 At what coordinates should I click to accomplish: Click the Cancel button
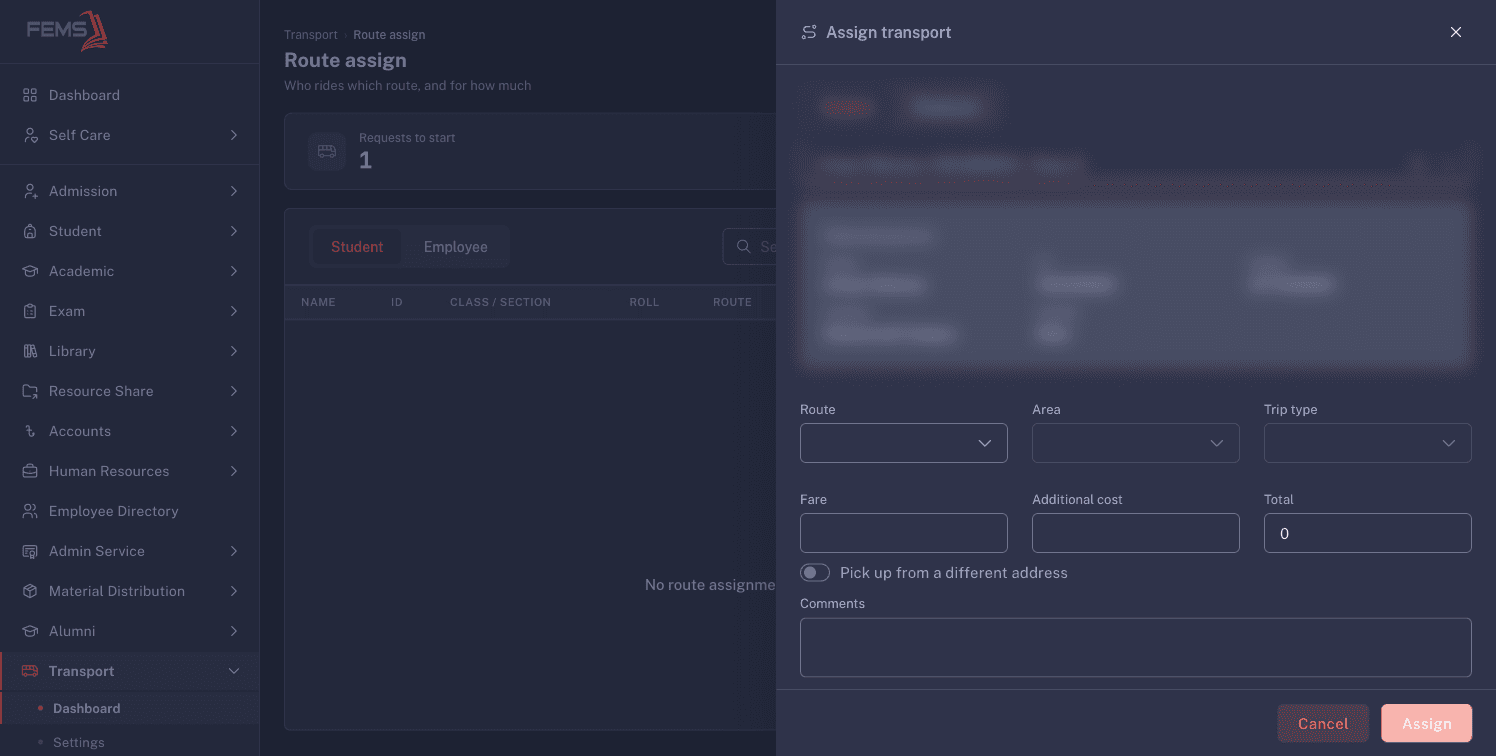click(1323, 724)
